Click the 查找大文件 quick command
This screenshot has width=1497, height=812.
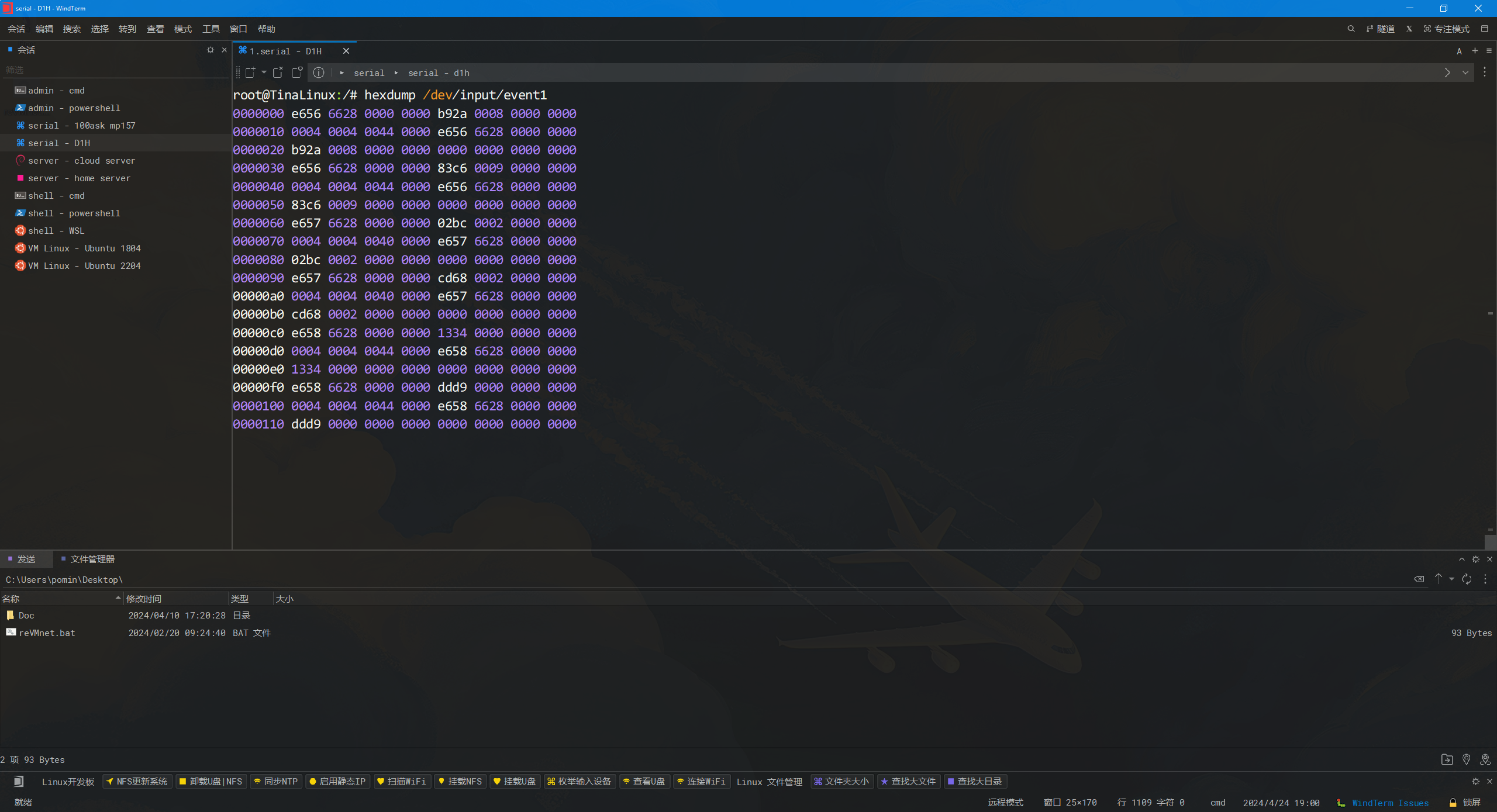coord(909,782)
